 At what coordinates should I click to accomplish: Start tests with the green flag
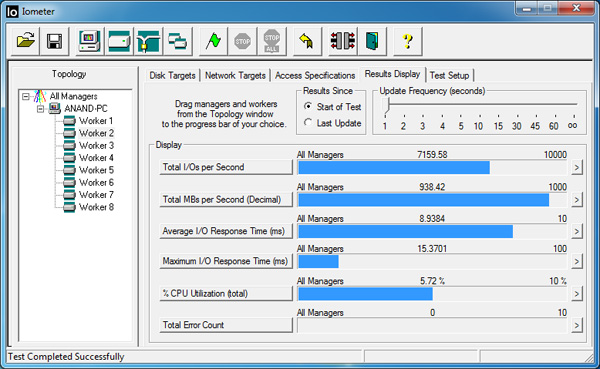click(213, 41)
